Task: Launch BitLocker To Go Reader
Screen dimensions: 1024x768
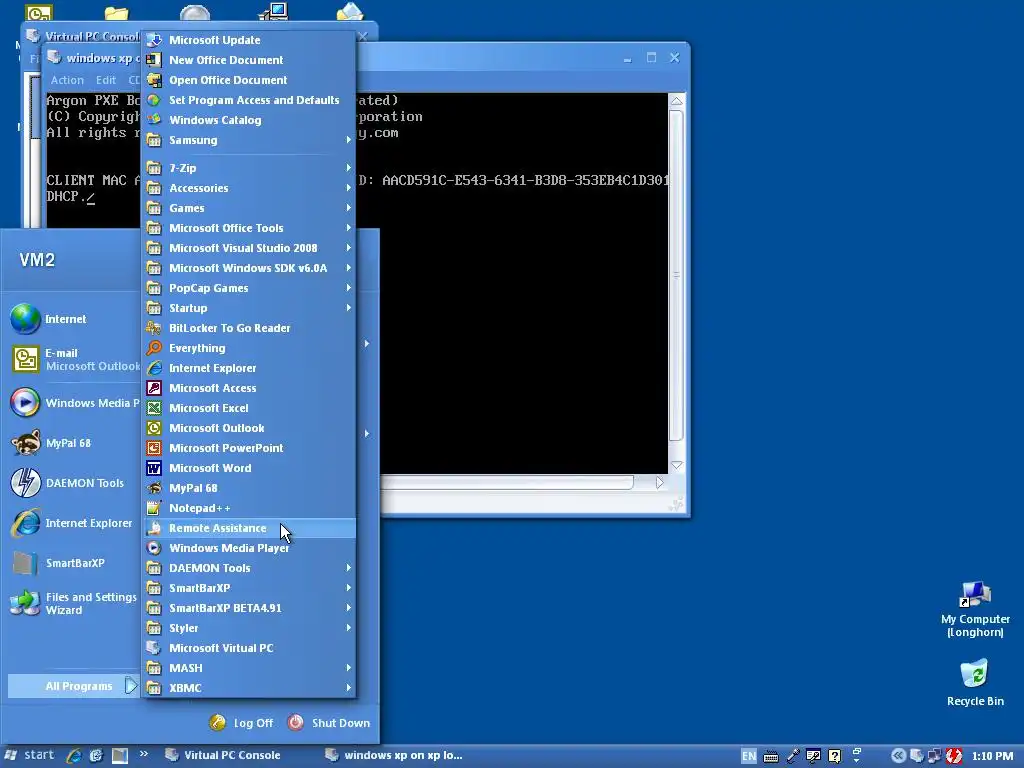Action: [x=249, y=328]
